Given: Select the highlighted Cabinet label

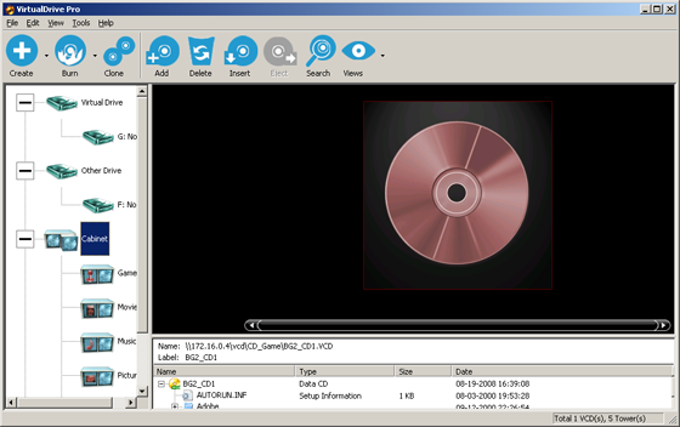Looking at the screenshot, I should coord(95,239).
